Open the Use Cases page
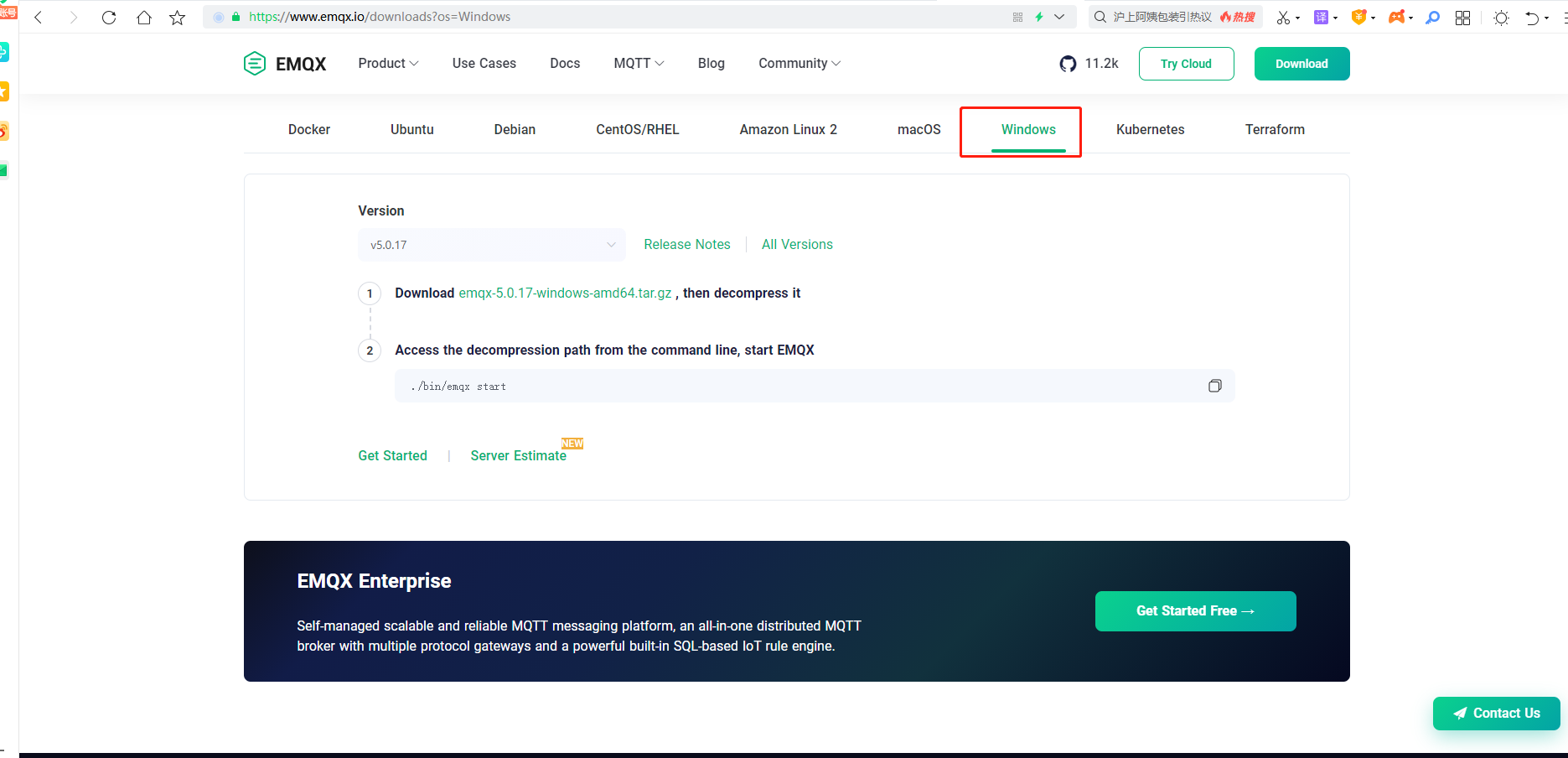This screenshot has height=758, width=1568. (x=484, y=64)
